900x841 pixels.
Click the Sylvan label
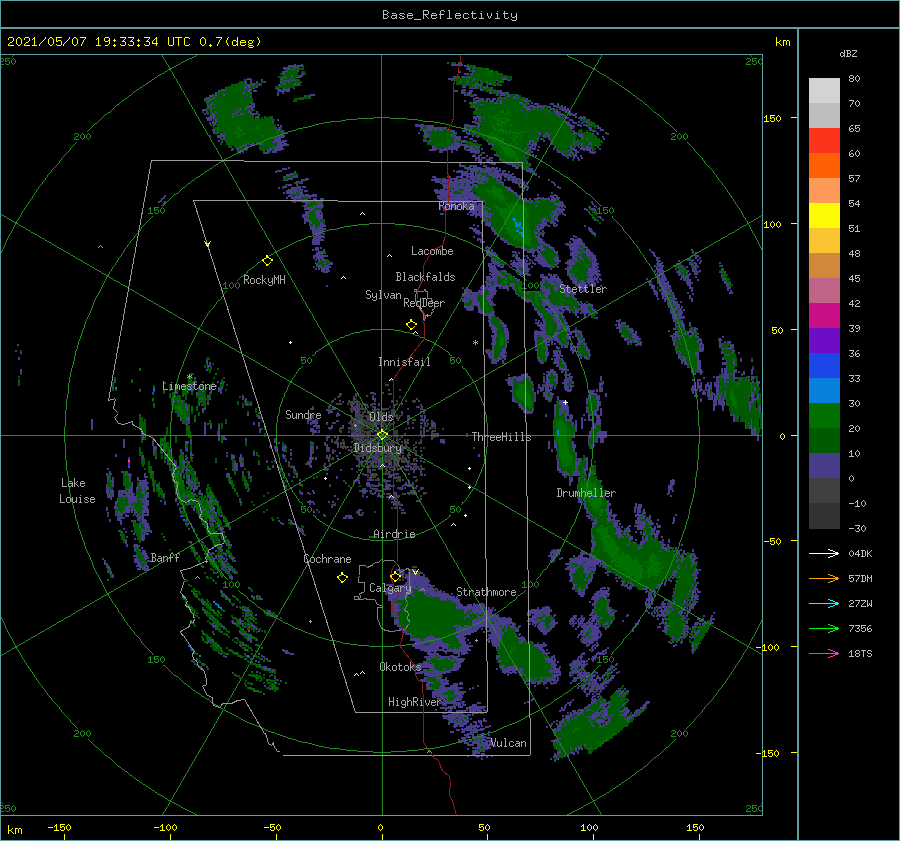pyautogui.click(x=383, y=295)
